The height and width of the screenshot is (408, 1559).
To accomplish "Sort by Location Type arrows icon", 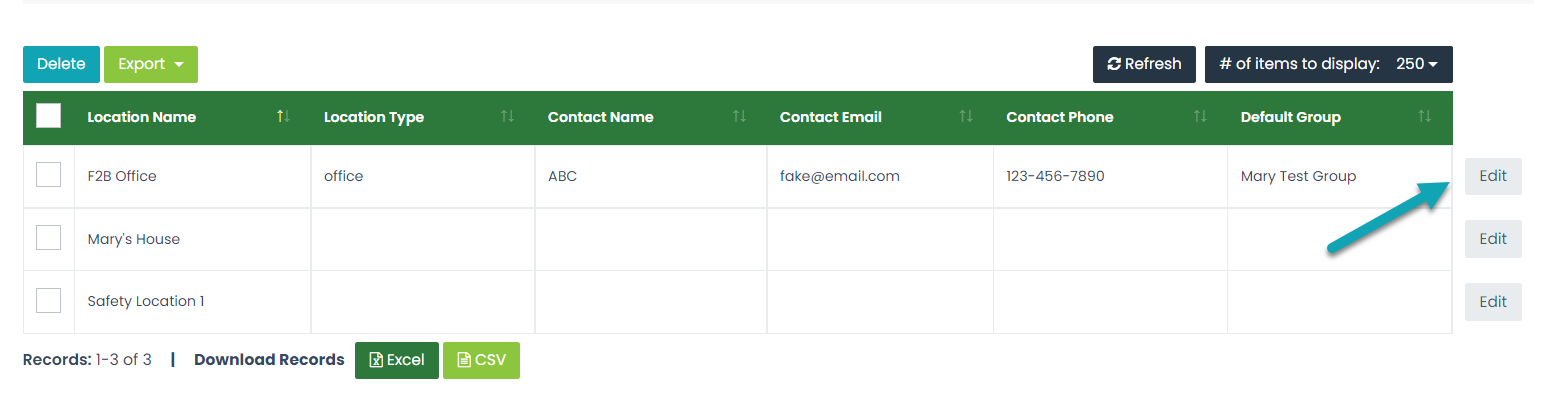I will click(507, 117).
